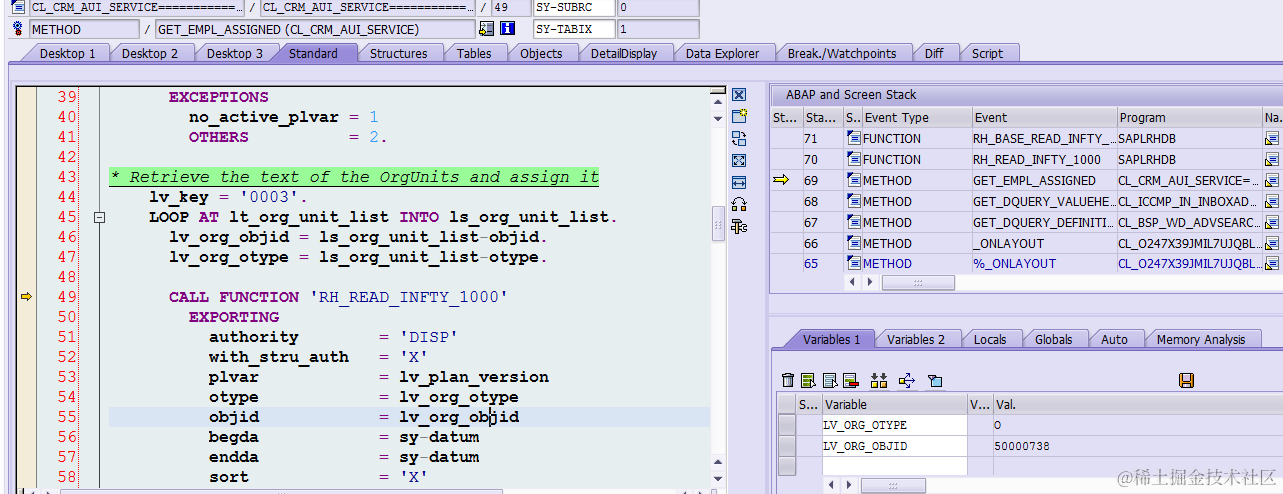Click the Program column header in stack
This screenshot has height=494, width=1283.
1189,118
